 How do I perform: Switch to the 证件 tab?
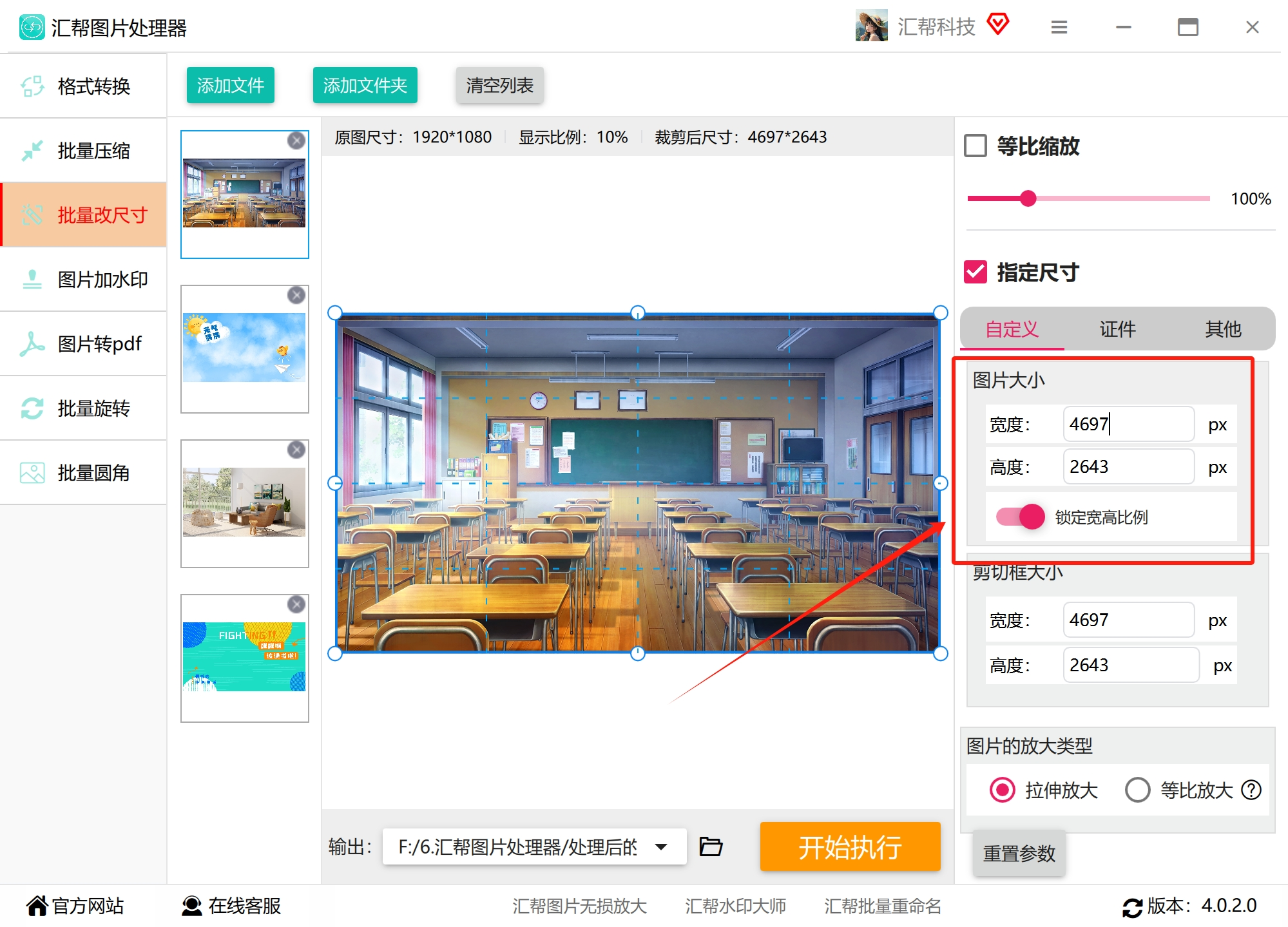tap(1117, 329)
